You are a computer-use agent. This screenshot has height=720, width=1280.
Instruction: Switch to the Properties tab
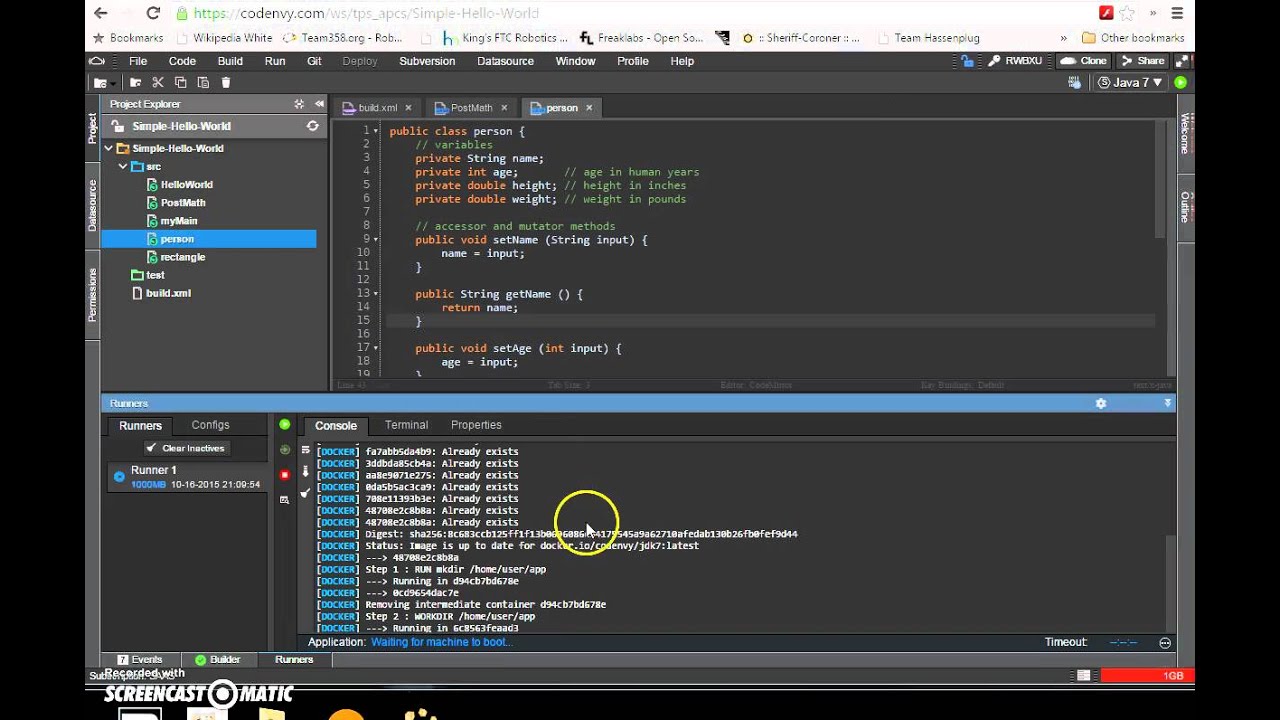pos(476,425)
